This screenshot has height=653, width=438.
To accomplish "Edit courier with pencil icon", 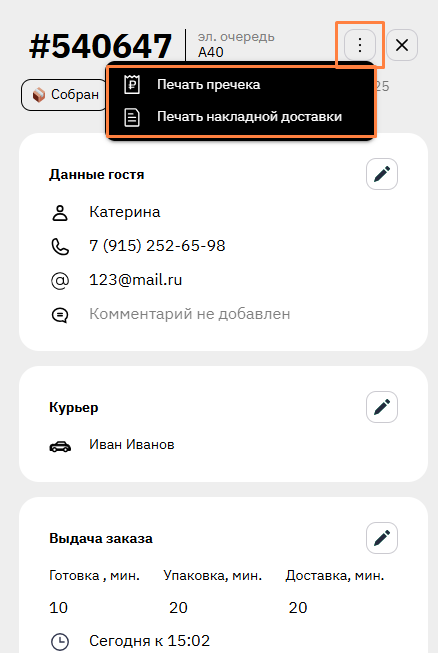I will pyautogui.click(x=382, y=407).
